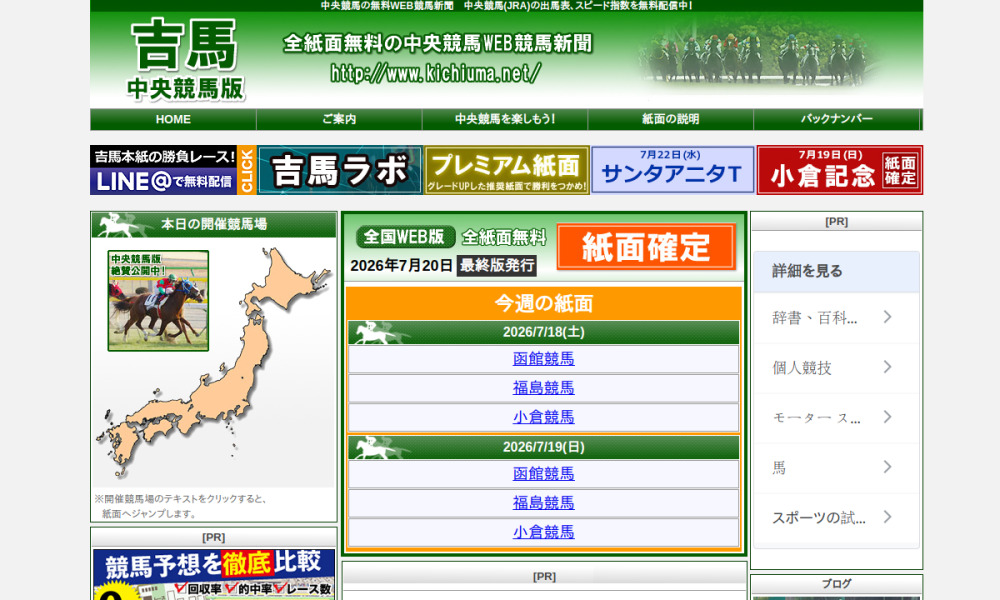This screenshot has height=600, width=1000.
Task: Click the 紙面確定 orange button
Action: [647, 247]
